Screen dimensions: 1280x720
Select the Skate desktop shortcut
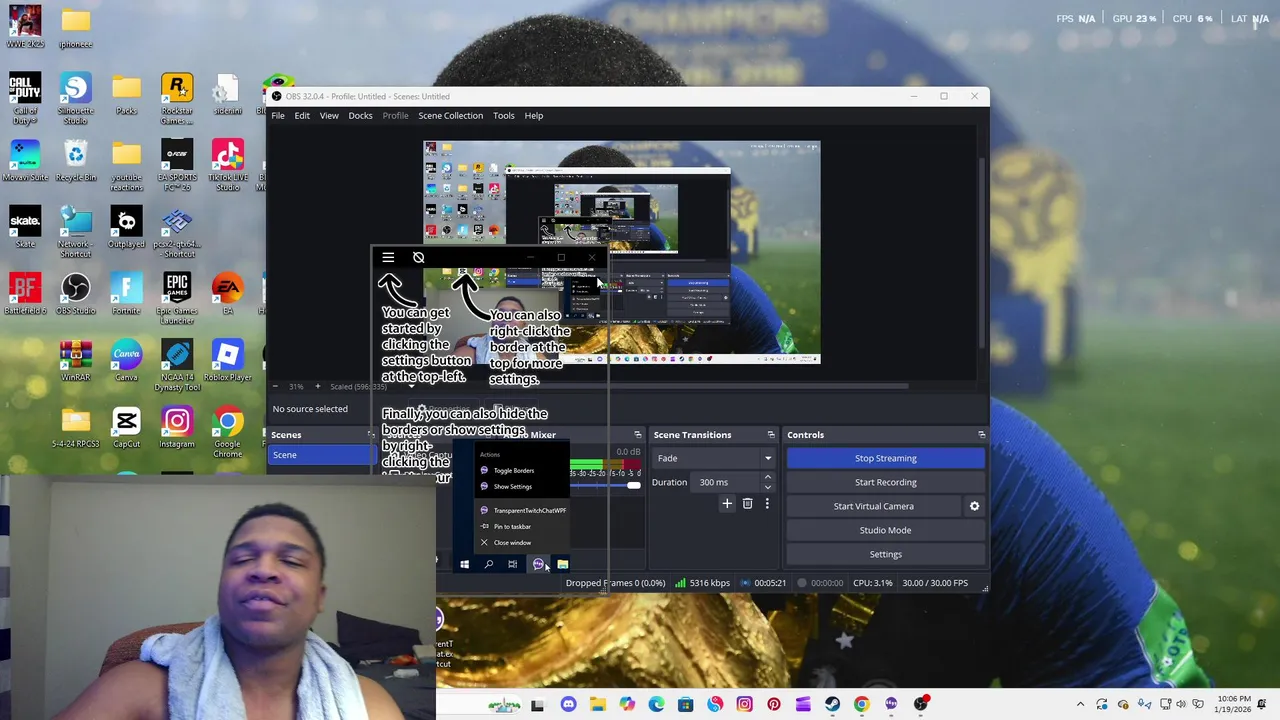25,227
